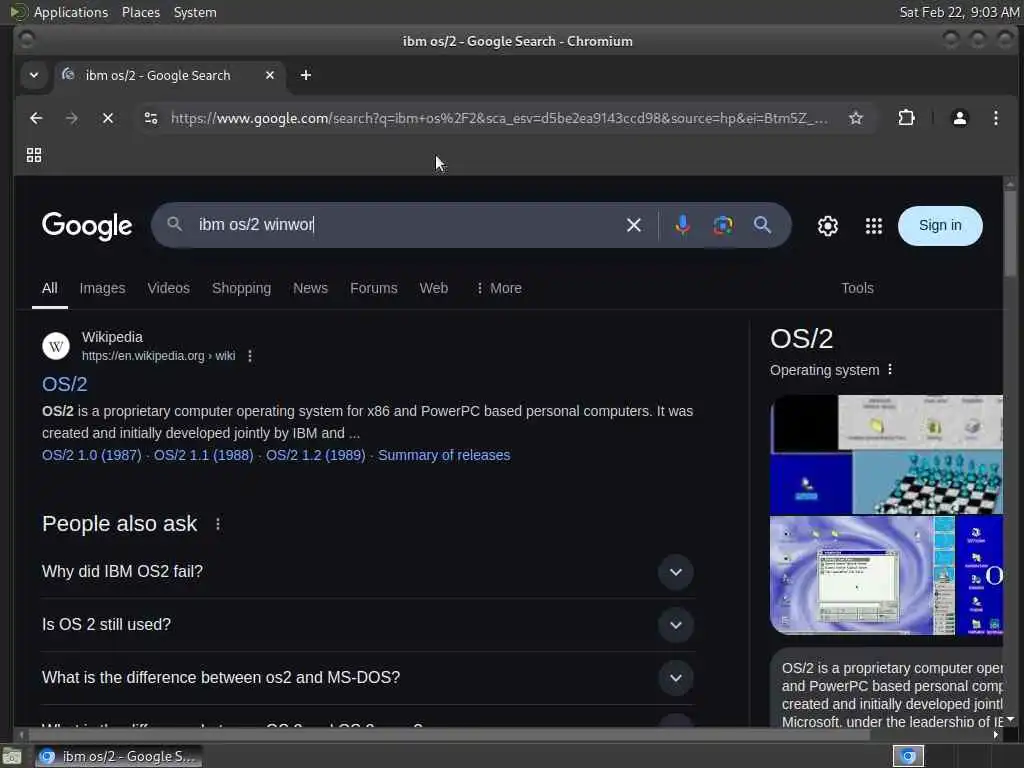Click the Google logo

point(87,227)
